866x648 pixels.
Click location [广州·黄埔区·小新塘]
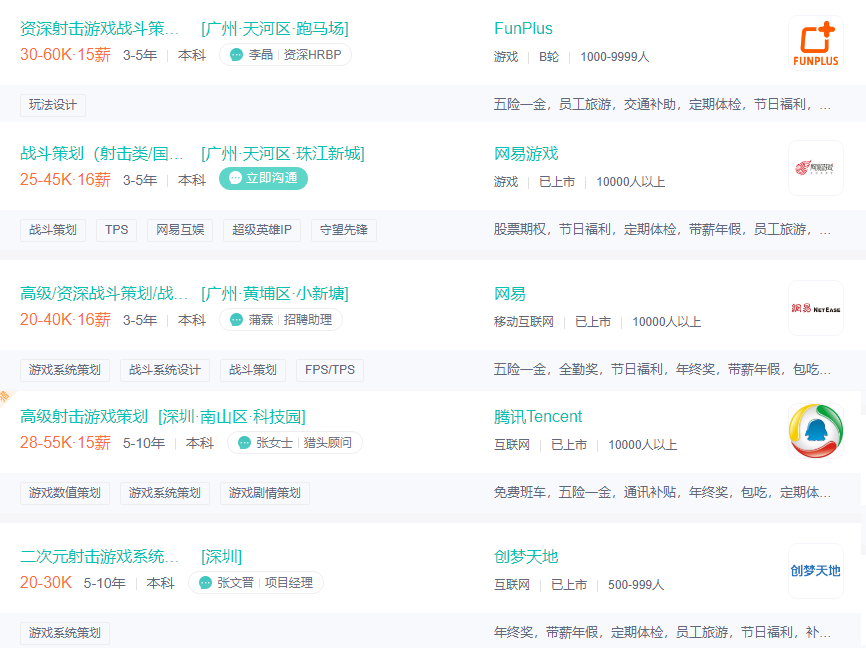coord(274,293)
